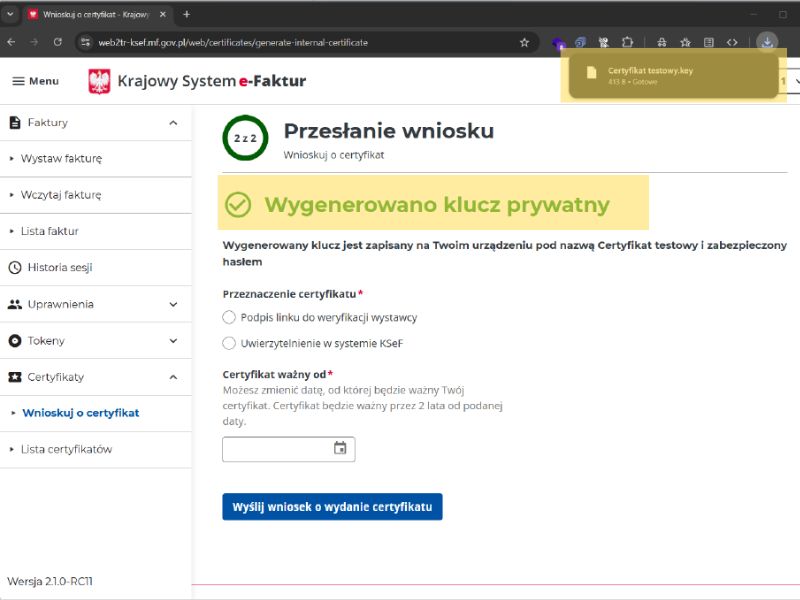Screen dimensions: 800x600
Task: Click the site information icon in address bar
Action: pos(86,43)
